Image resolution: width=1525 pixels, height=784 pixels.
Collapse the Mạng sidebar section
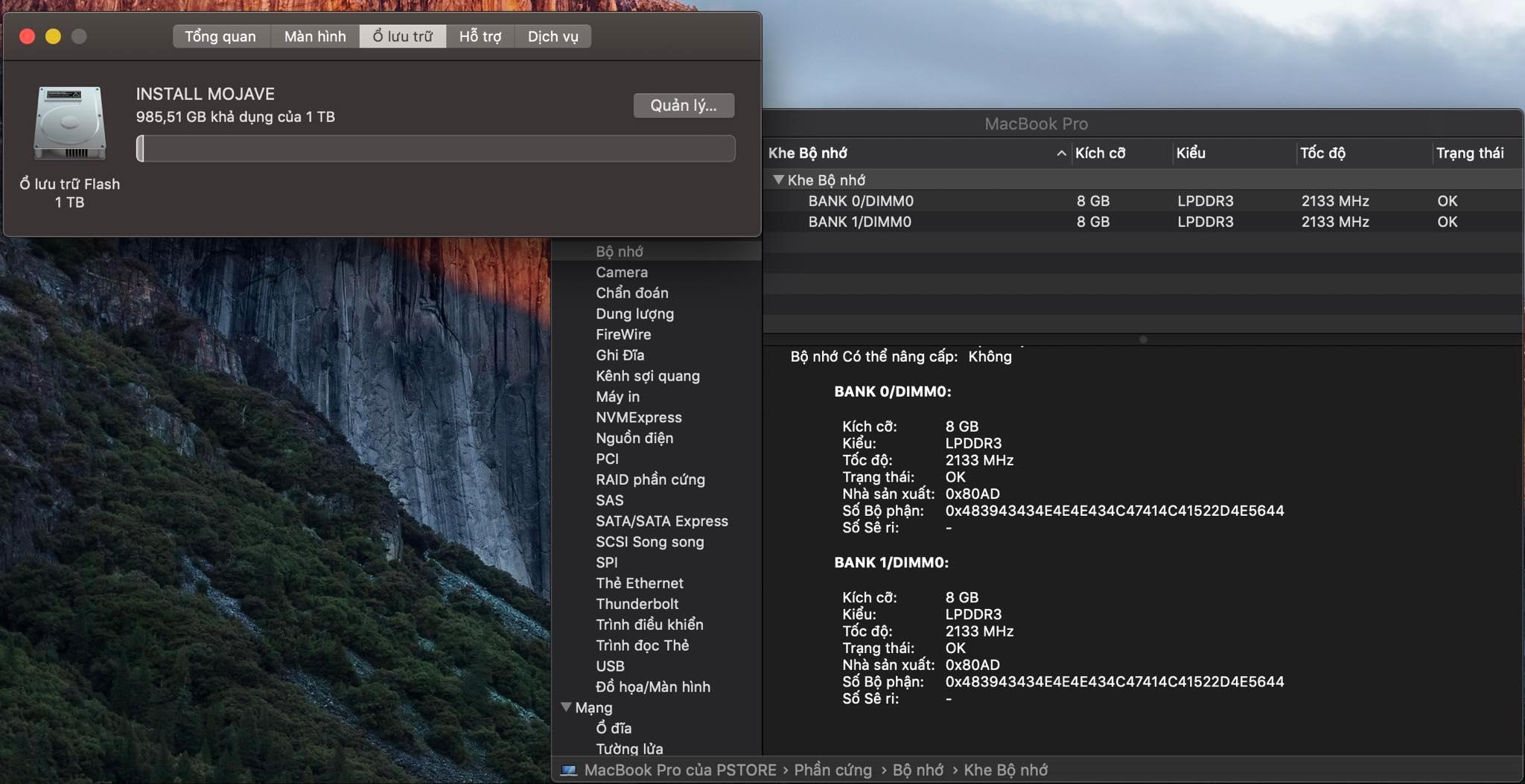point(566,707)
